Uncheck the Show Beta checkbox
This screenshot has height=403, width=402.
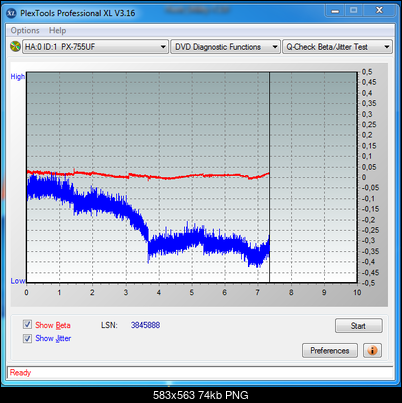click(27, 324)
